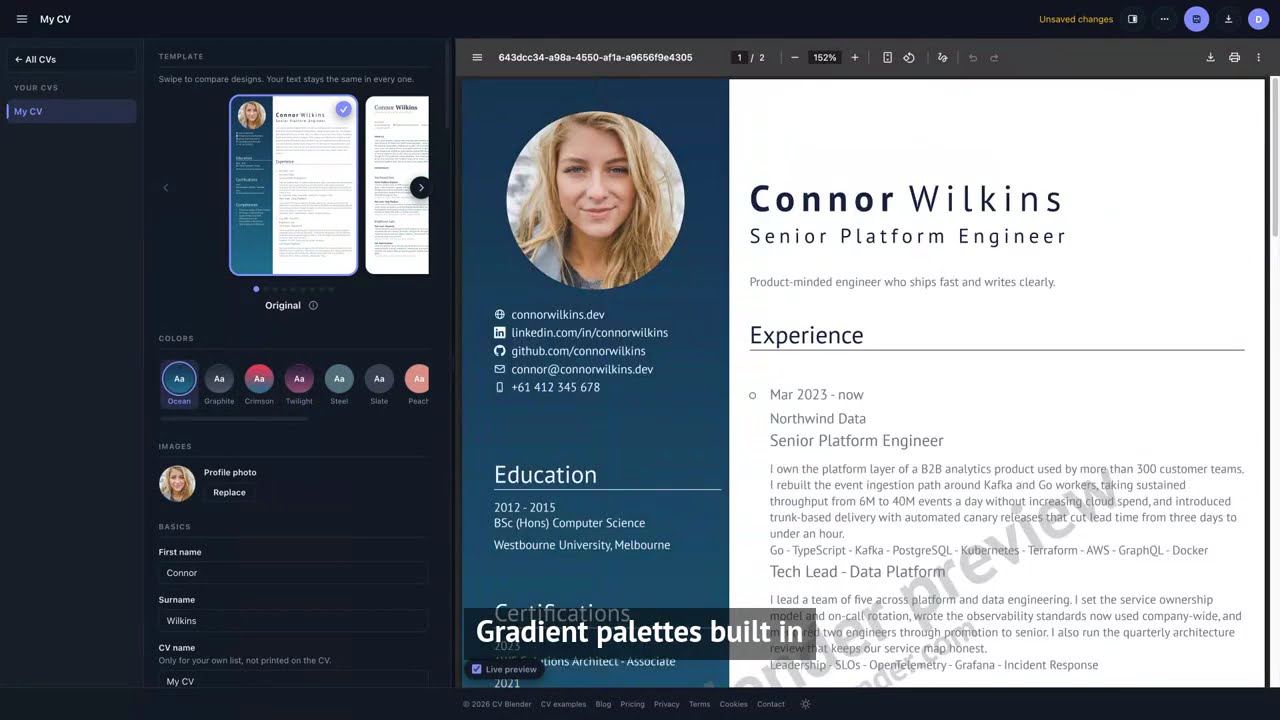Screen dimensions: 1280x720
Task: Fit PDF page to view
Action: click(887, 58)
